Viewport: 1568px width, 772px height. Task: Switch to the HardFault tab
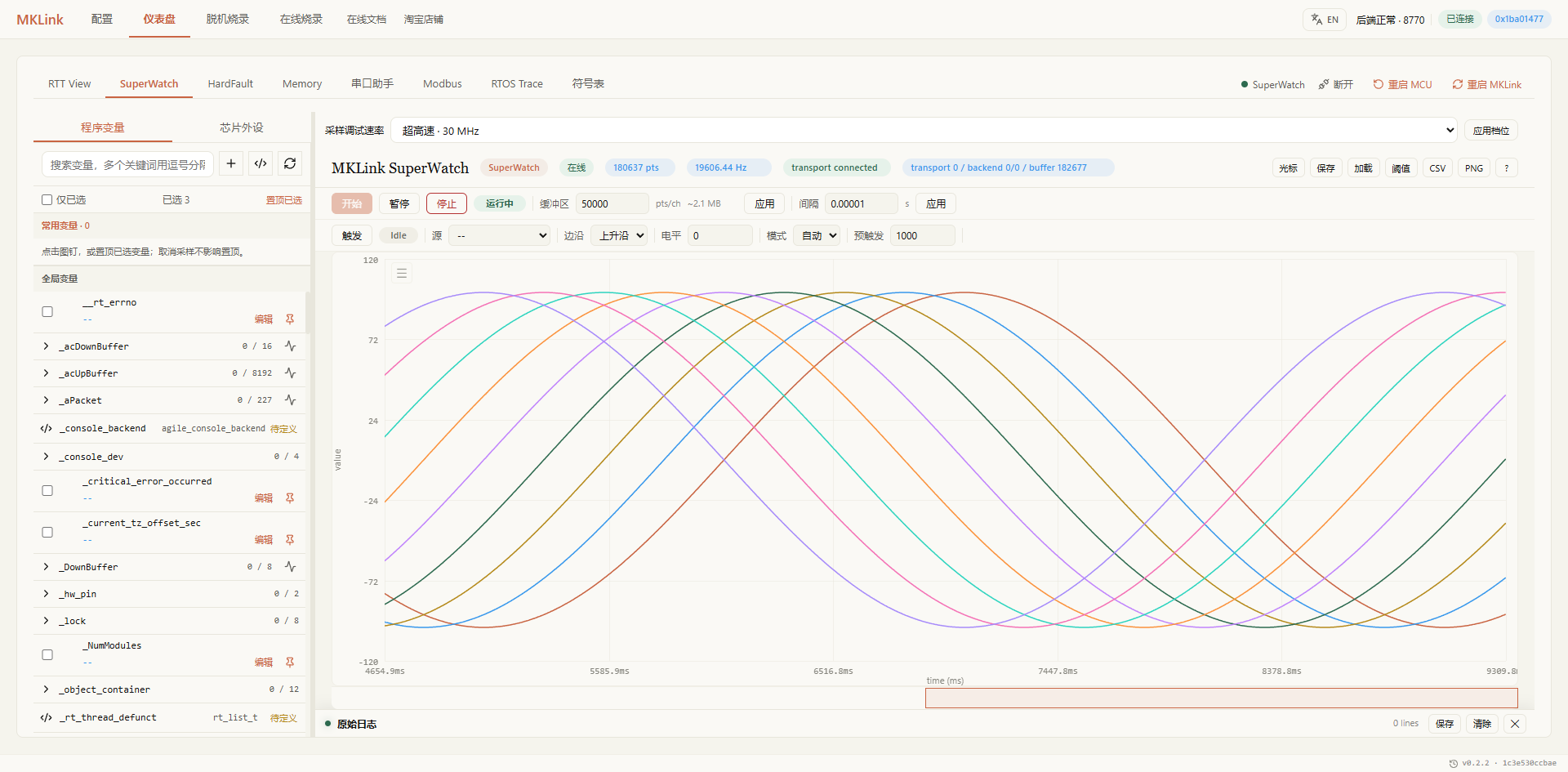click(230, 84)
